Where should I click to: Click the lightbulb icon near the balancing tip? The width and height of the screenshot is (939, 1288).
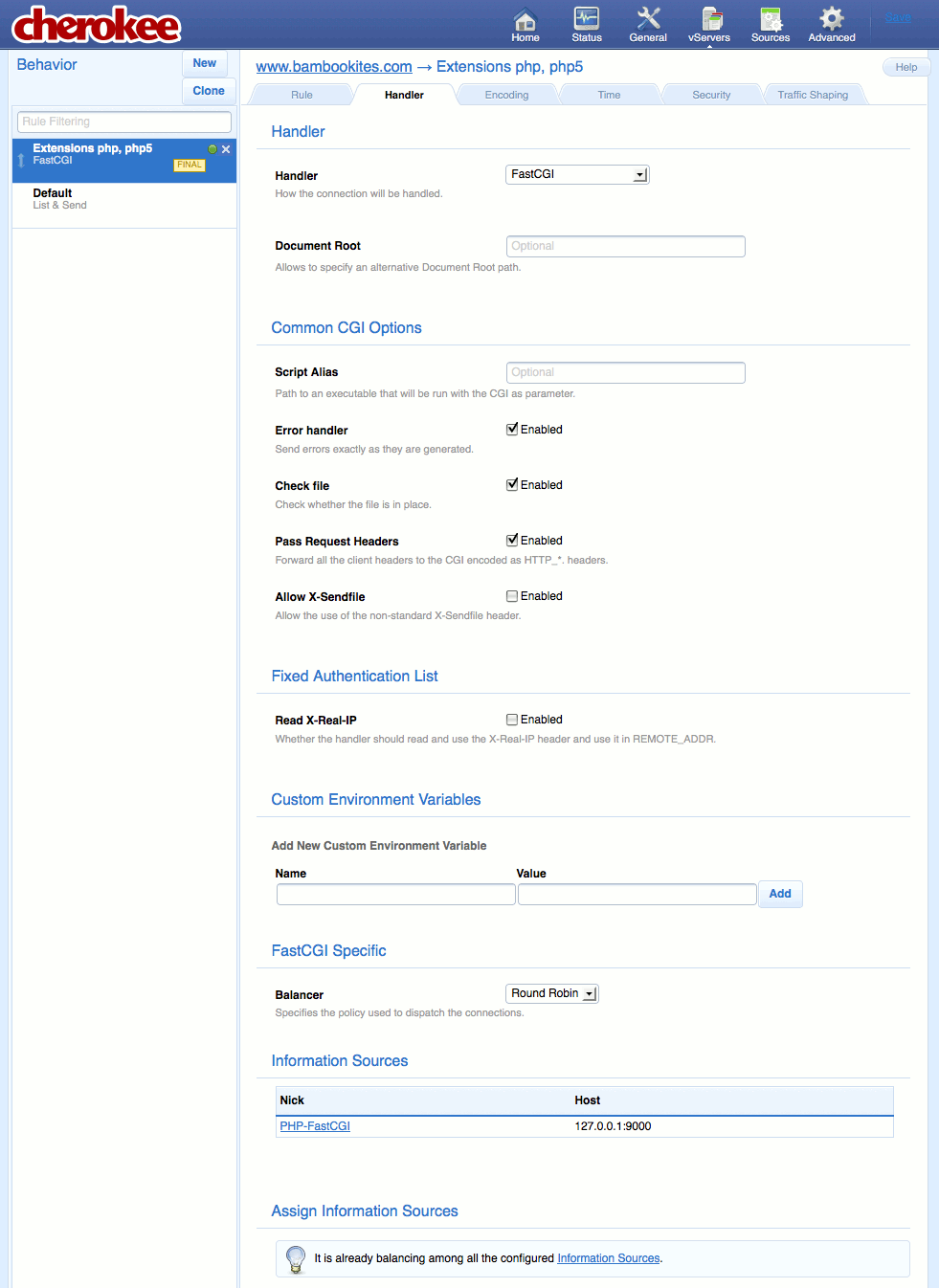coord(295,1259)
